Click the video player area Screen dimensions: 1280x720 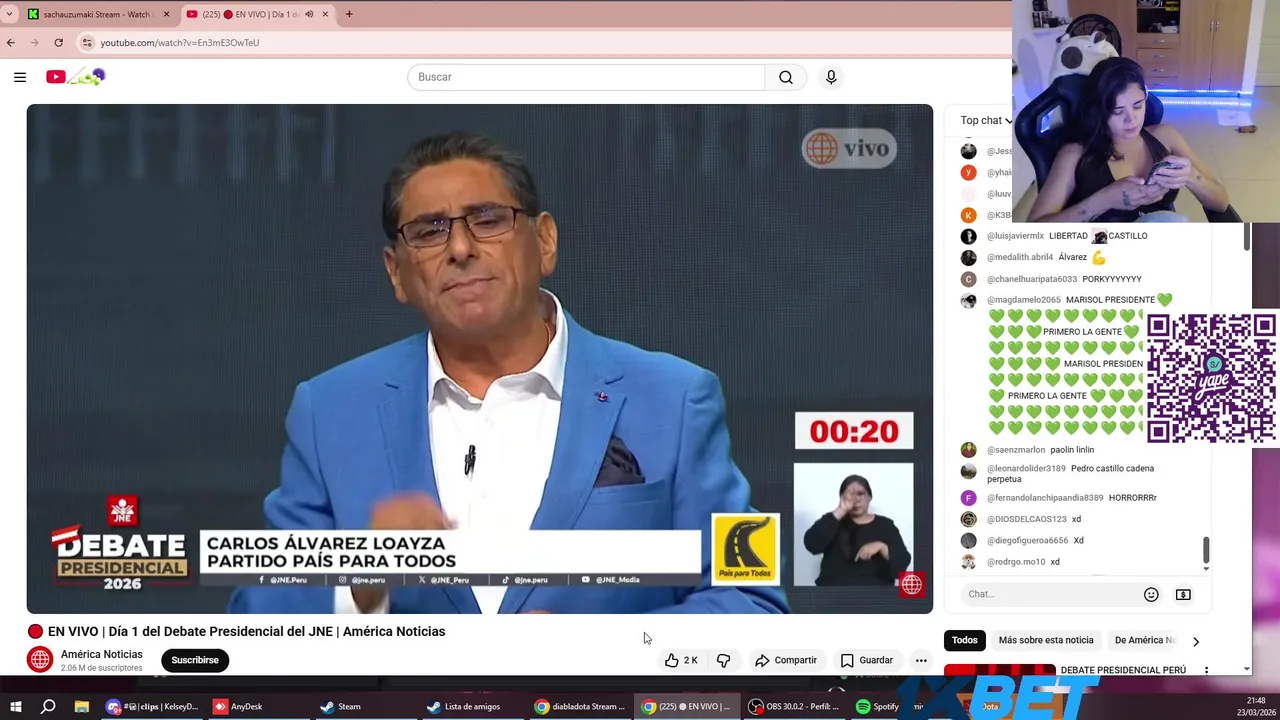coord(480,358)
